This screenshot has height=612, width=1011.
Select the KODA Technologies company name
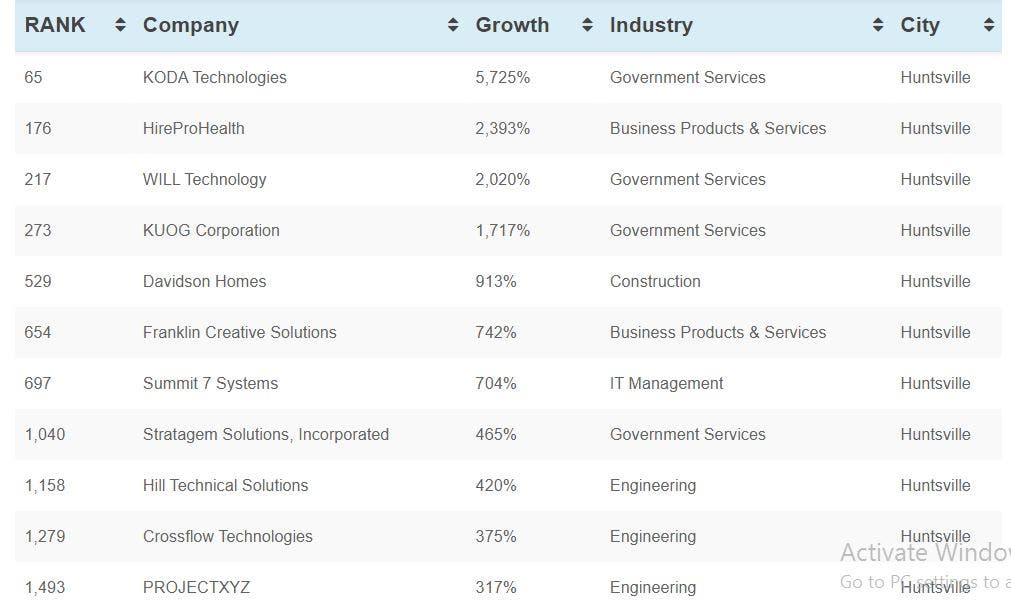[214, 78]
